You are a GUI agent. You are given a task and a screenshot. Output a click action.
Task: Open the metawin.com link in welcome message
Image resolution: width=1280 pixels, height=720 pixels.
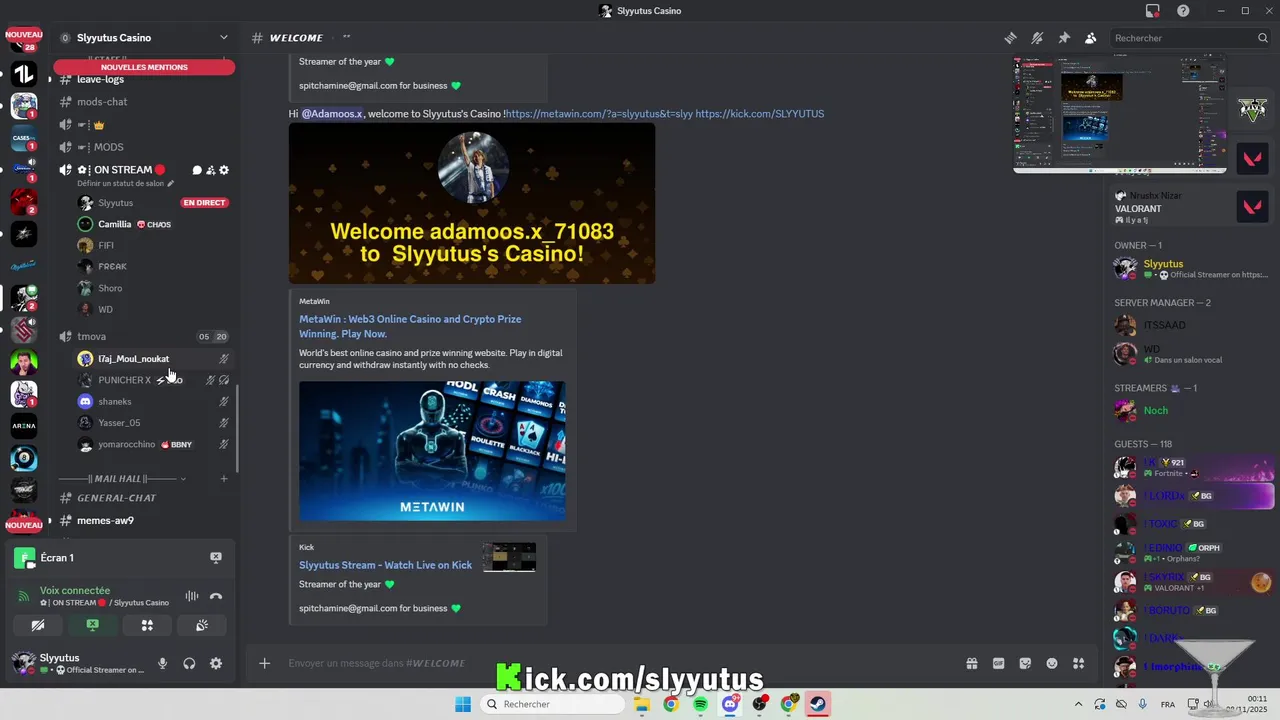click(599, 114)
